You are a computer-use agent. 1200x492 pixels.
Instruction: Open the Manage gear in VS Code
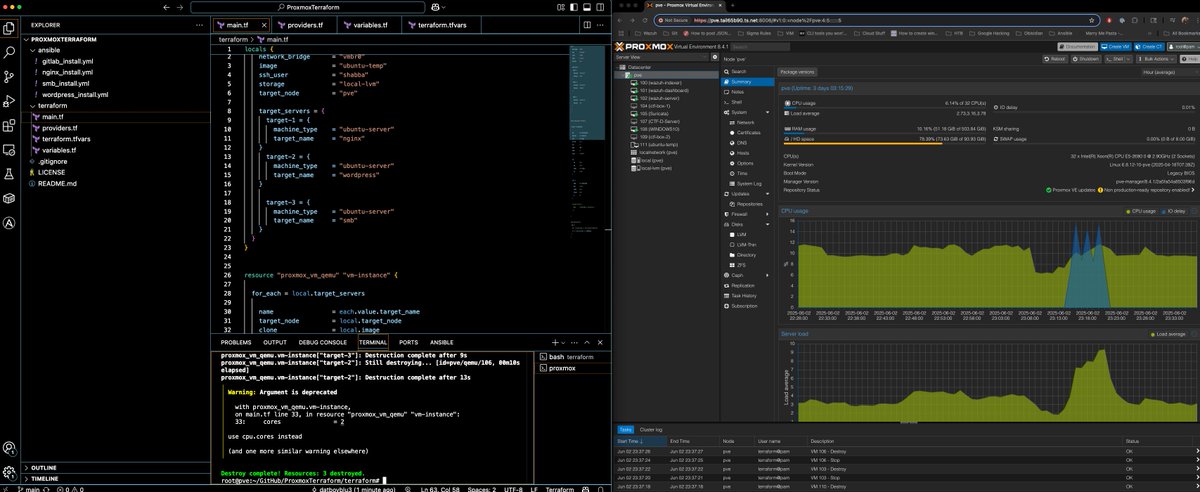pyautogui.click(x=9, y=470)
